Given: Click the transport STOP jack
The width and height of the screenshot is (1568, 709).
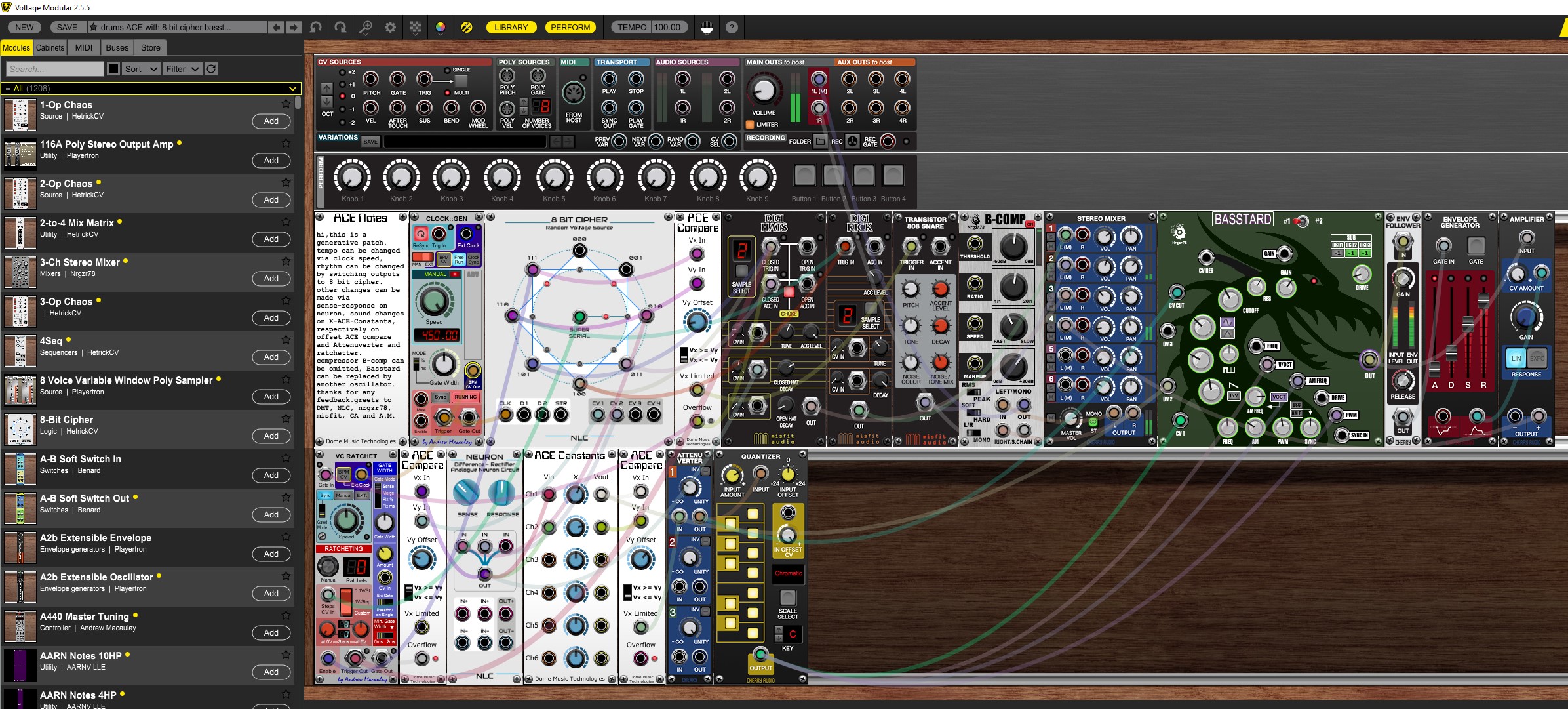Looking at the screenshot, I should (x=636, y=79).
